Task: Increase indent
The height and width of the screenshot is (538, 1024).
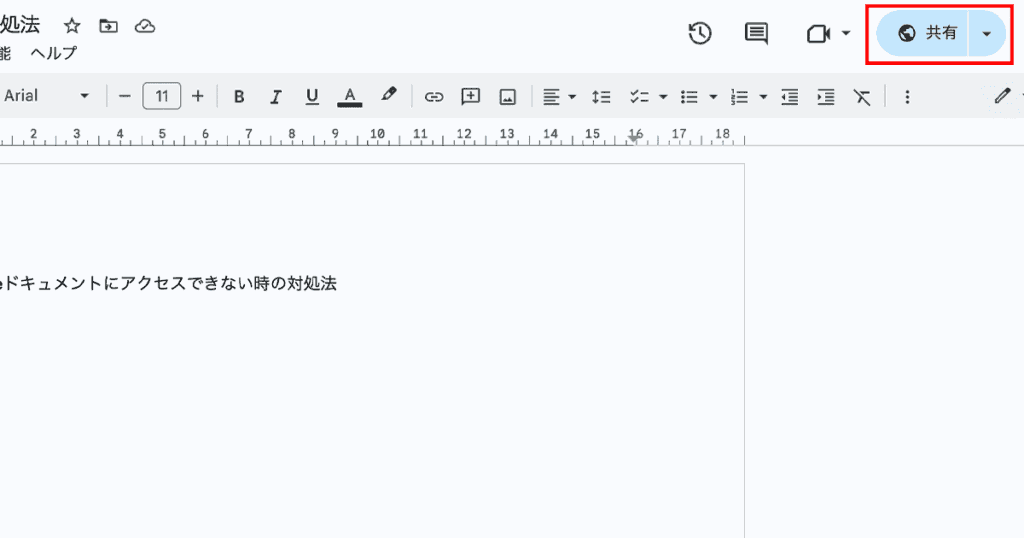Action: point(826,97)
